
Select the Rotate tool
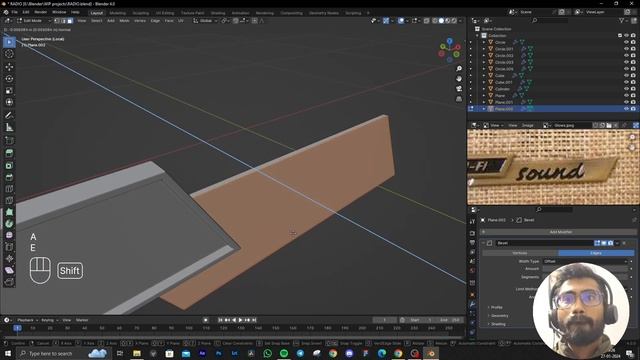(9, 78)
